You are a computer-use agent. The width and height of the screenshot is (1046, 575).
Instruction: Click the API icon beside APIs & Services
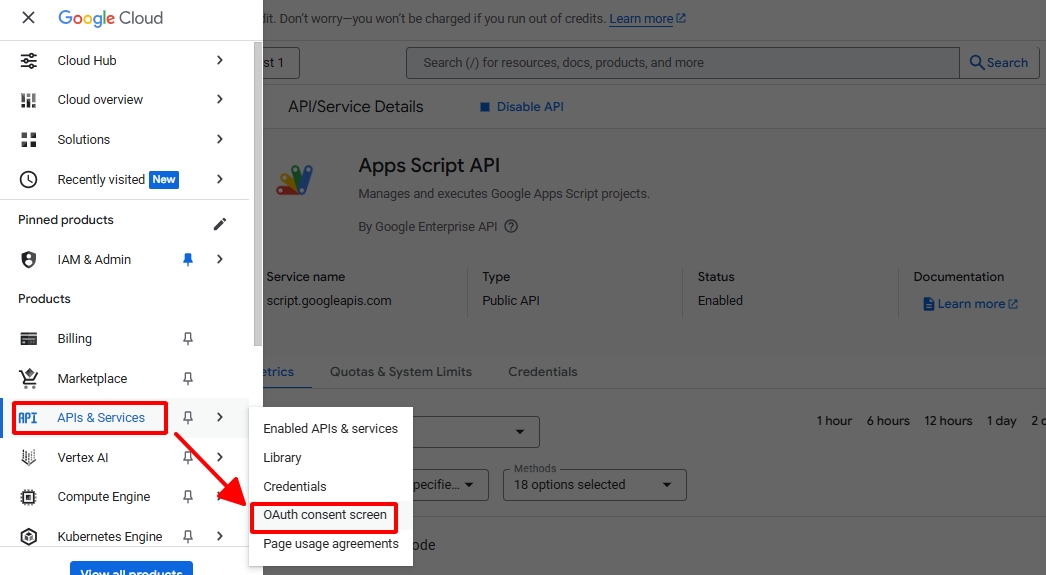[28, 418]
